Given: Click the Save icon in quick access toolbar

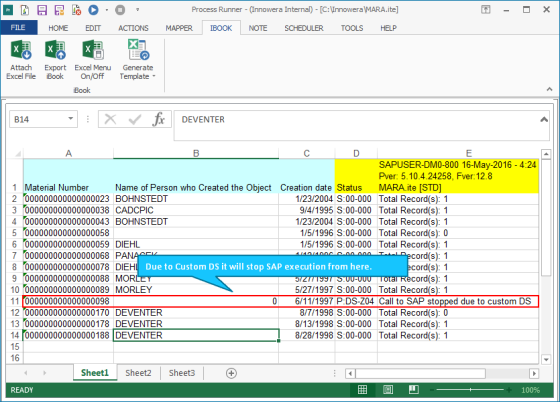Looking at the screenshot, I should click(x=42, y=10).
